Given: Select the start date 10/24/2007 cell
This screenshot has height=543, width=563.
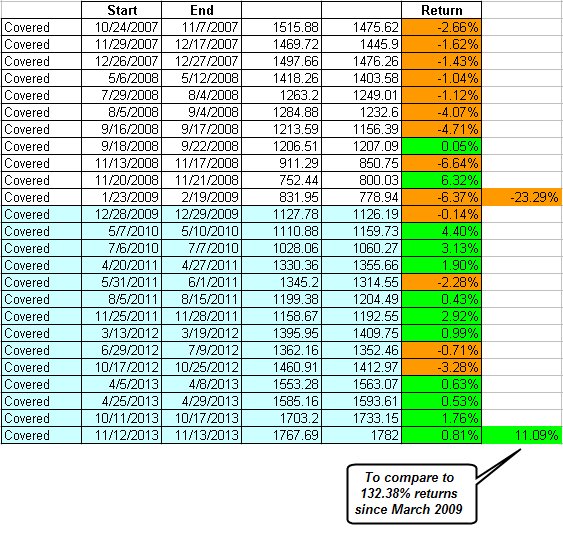Looking at the screenshot, I should click(x=121, y=27).
